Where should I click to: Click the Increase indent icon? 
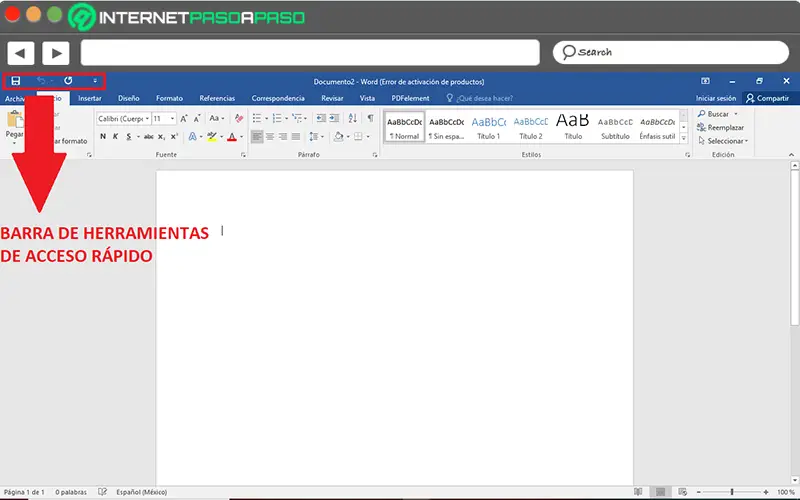pos(334,118)
